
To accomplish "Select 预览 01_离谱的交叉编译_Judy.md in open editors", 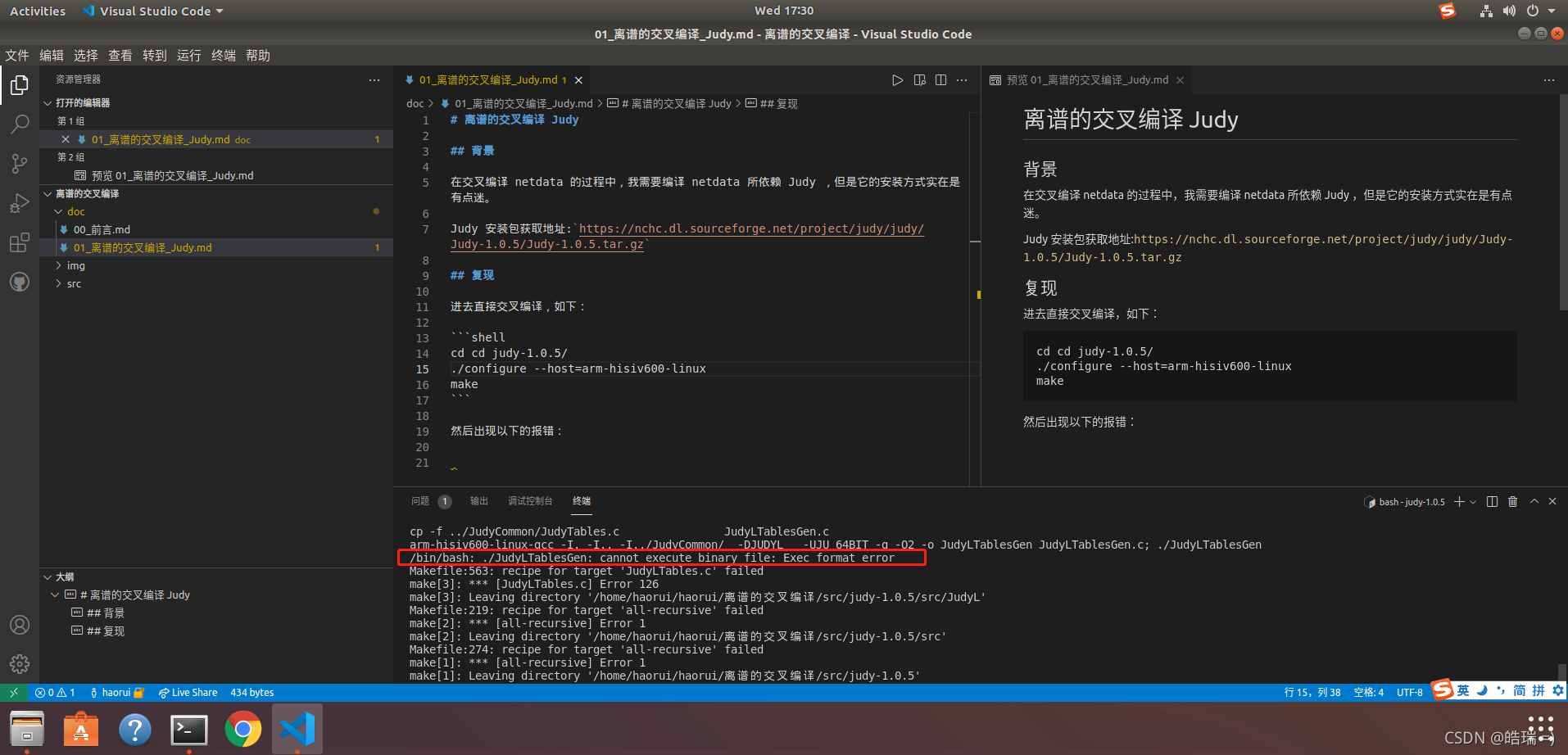I will pyautogui.click(x=216, y=176).
